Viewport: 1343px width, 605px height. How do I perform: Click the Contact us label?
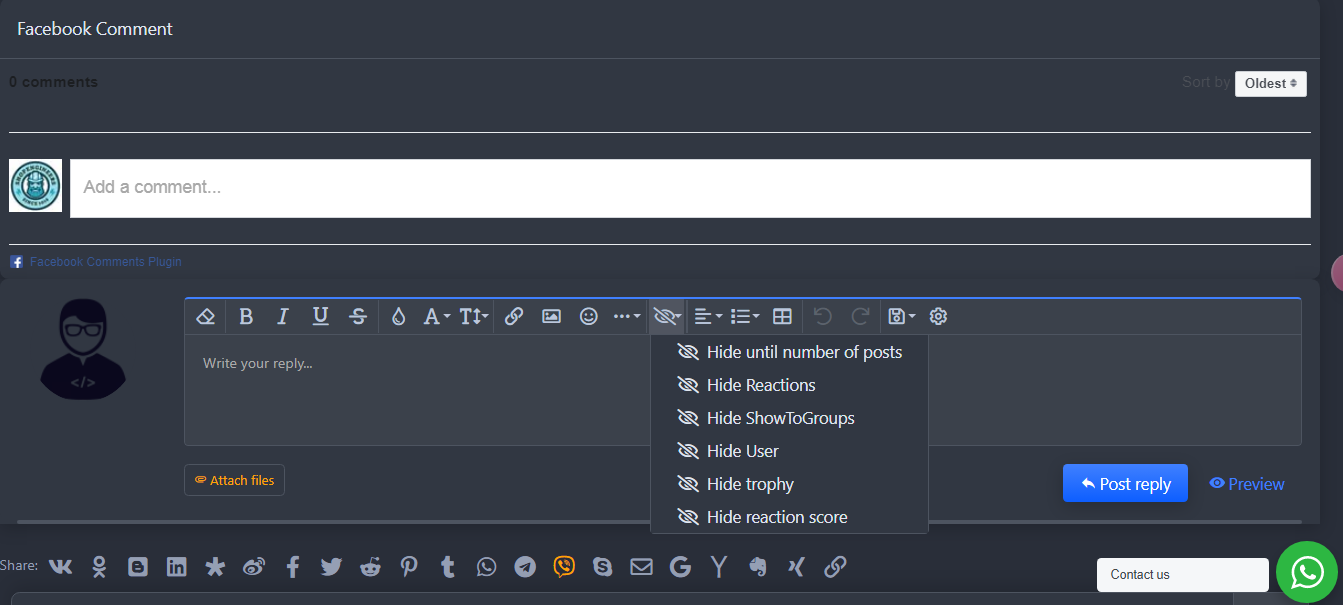[x=1140, y=574]
